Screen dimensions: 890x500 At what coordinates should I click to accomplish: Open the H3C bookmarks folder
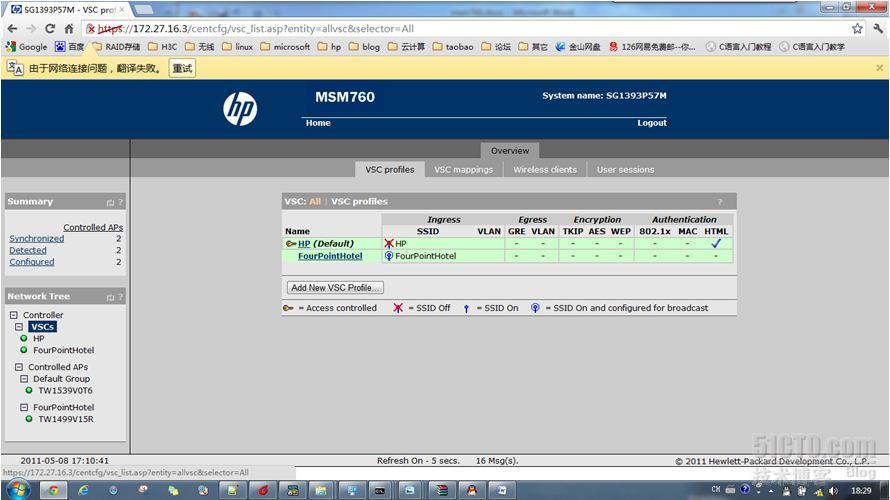[x=163, y=47]
